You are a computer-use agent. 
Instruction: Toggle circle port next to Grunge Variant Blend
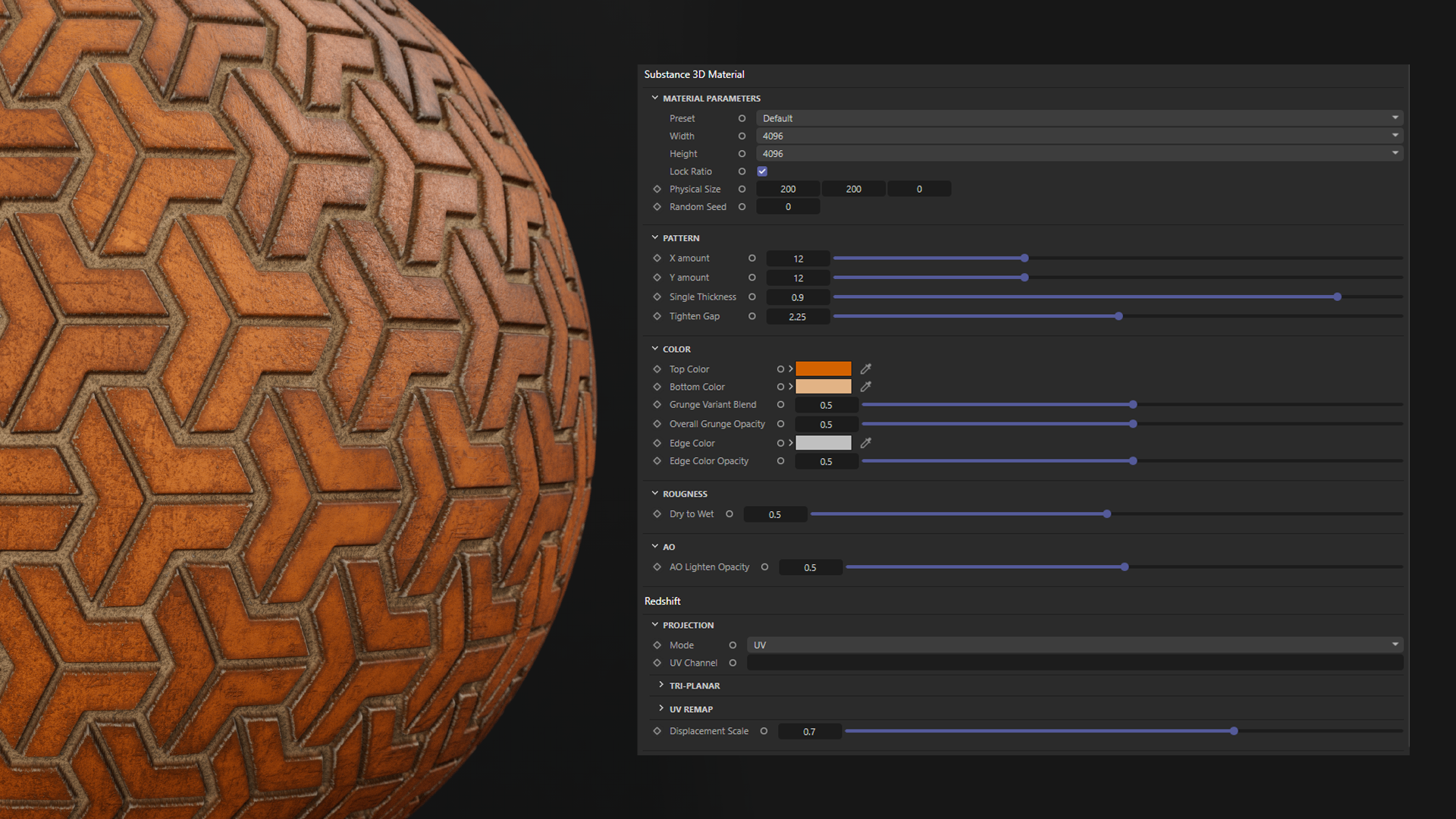[780, 405]
